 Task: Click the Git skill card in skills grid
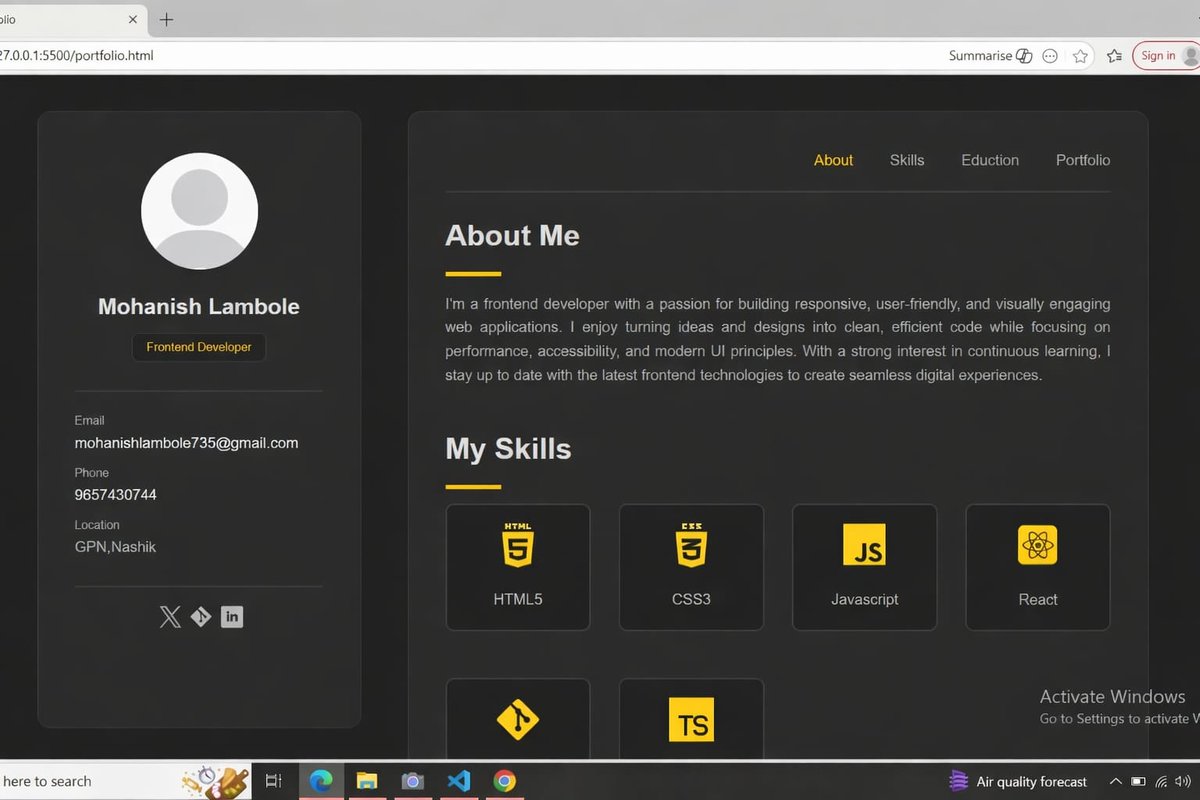(x=518, y=719)
